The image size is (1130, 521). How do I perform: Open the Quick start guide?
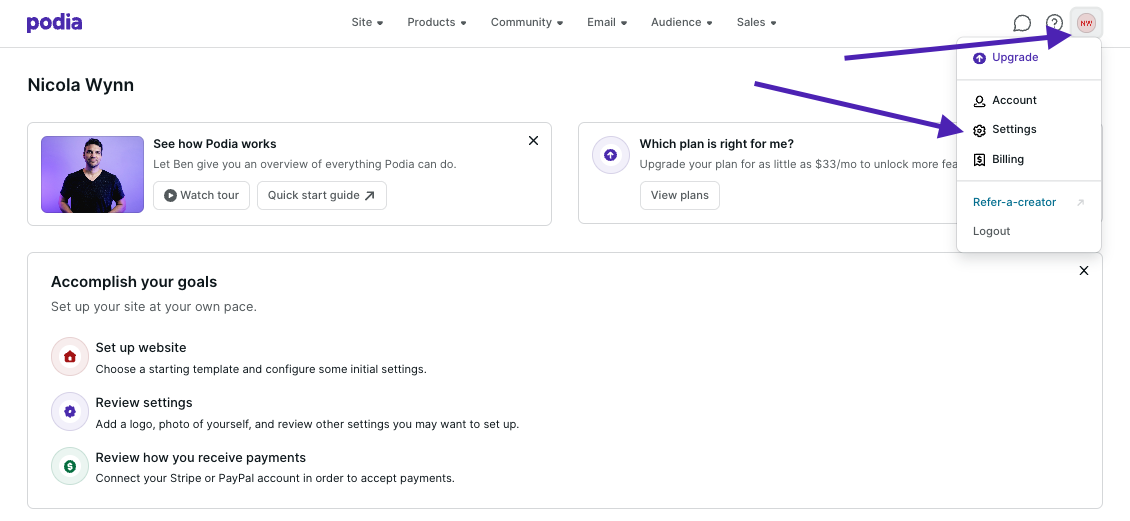[321, 195]
